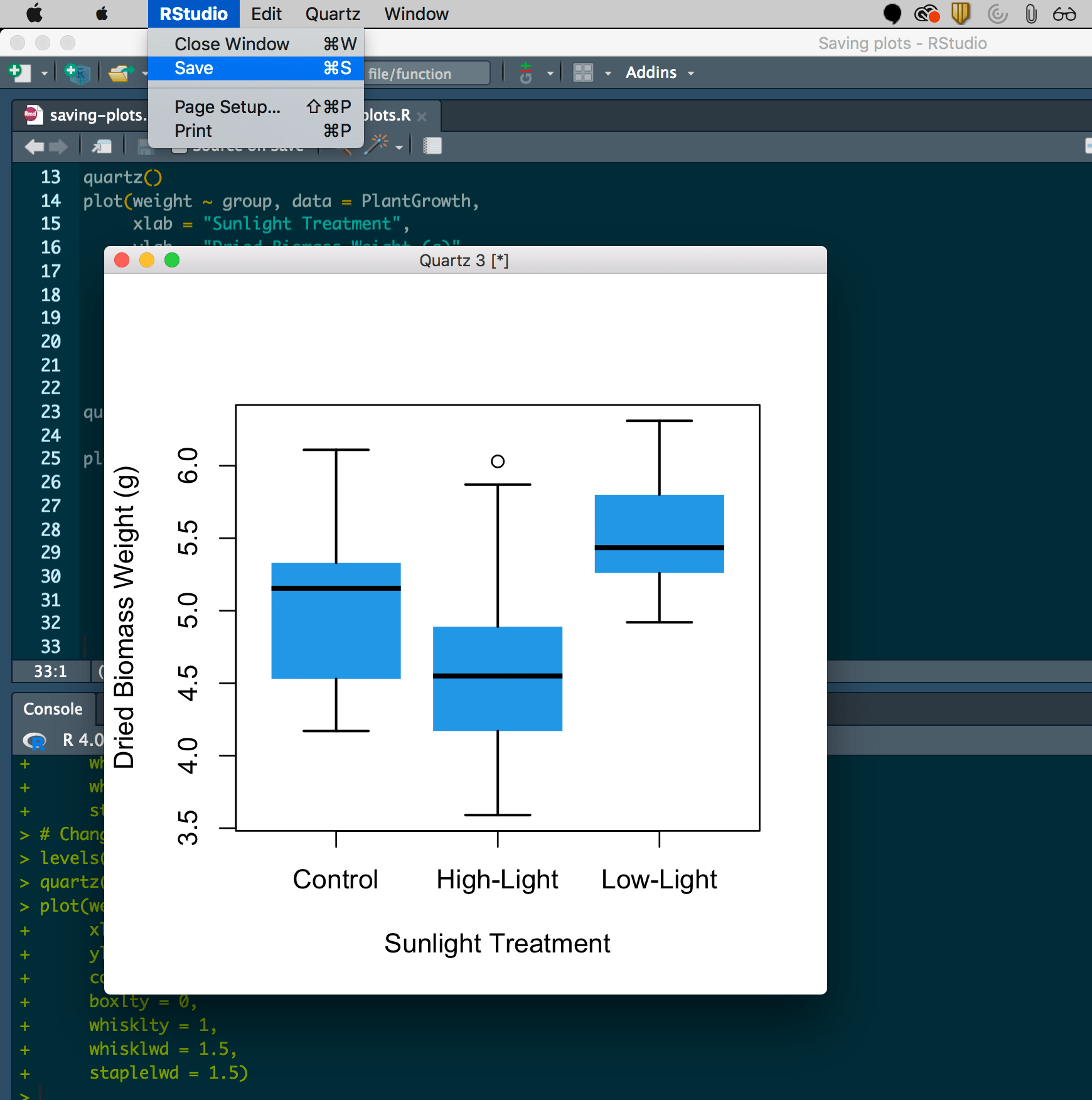This screenshot has height=1100, width=1092.
Task: Select Page Setup from the RStudio menu
Action: tap(227, 107)
